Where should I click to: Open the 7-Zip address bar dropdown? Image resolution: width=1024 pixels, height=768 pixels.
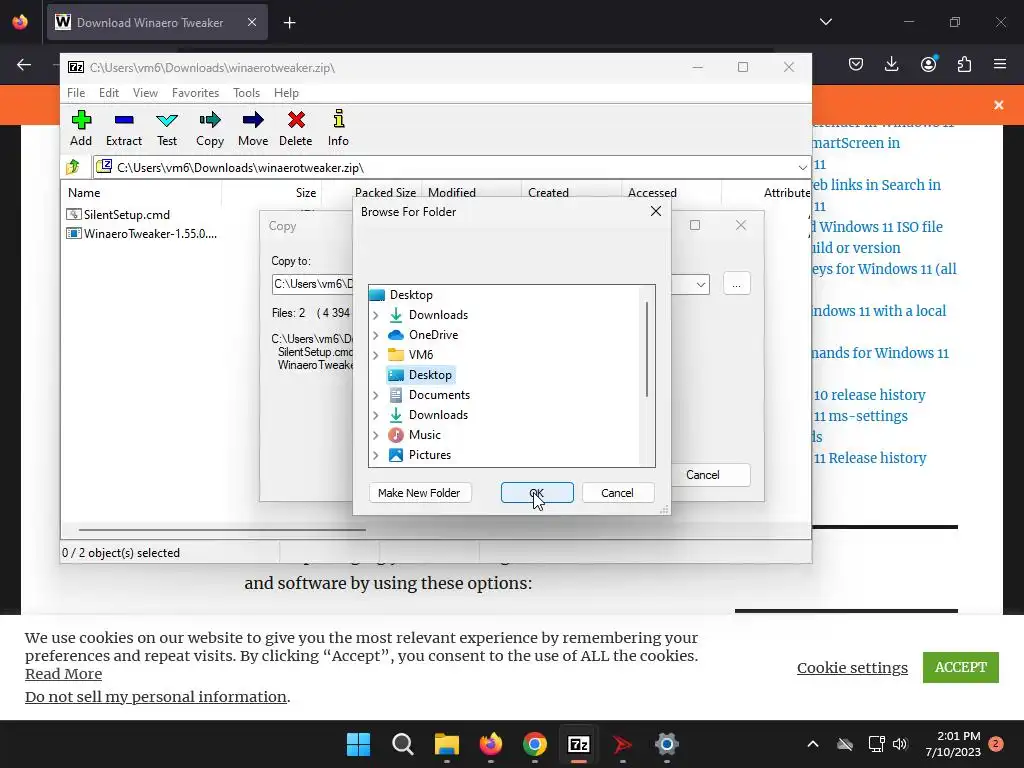(x=803, y=168)
